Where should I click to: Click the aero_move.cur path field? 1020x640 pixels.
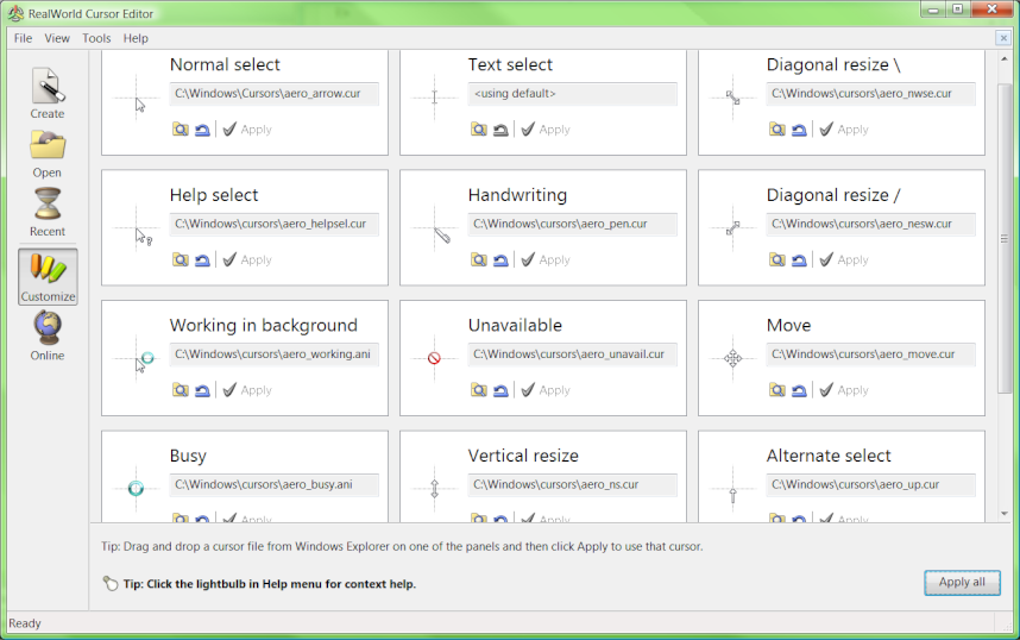coord(871,354)
